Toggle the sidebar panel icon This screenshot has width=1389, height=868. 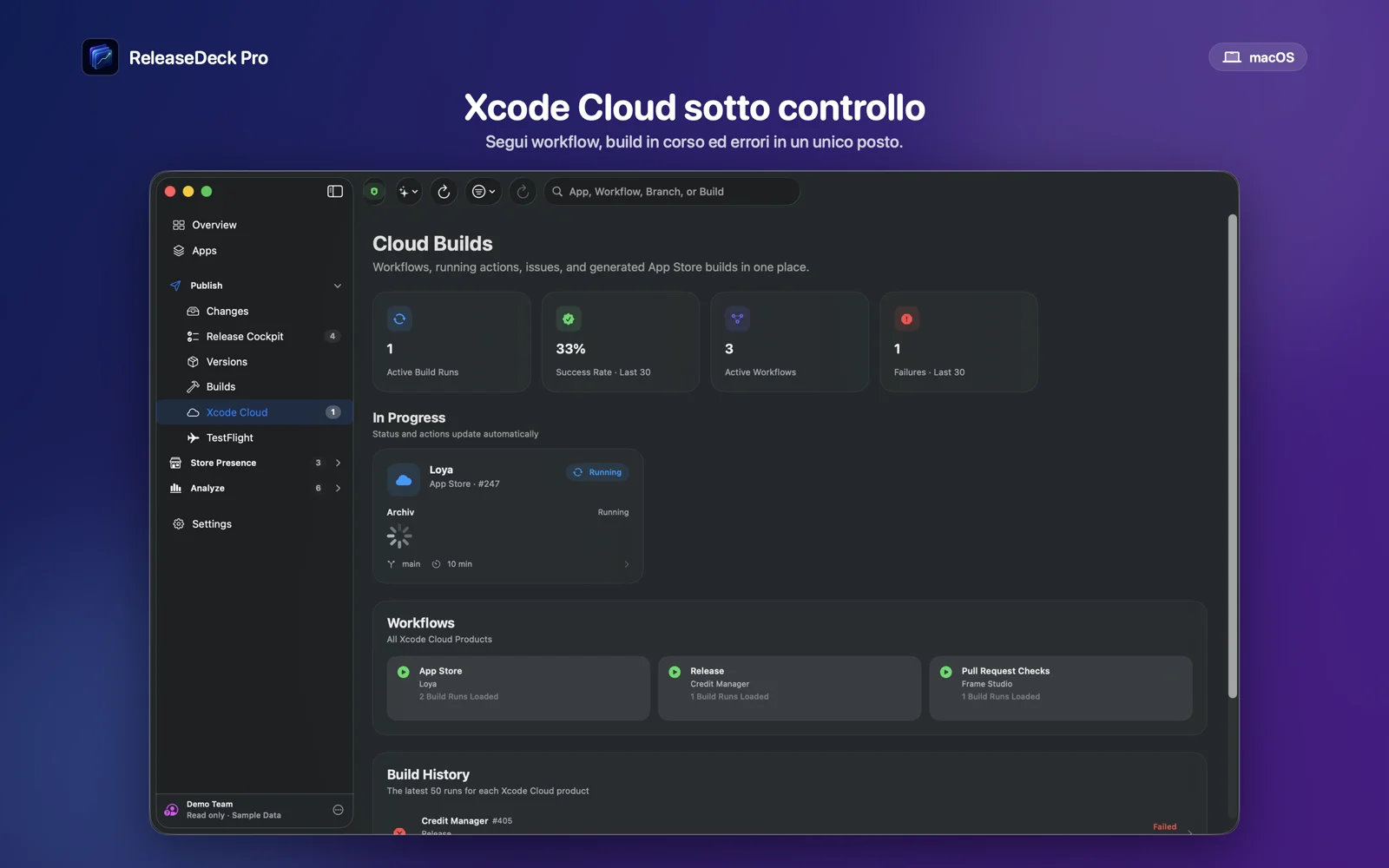click(335, 191)
